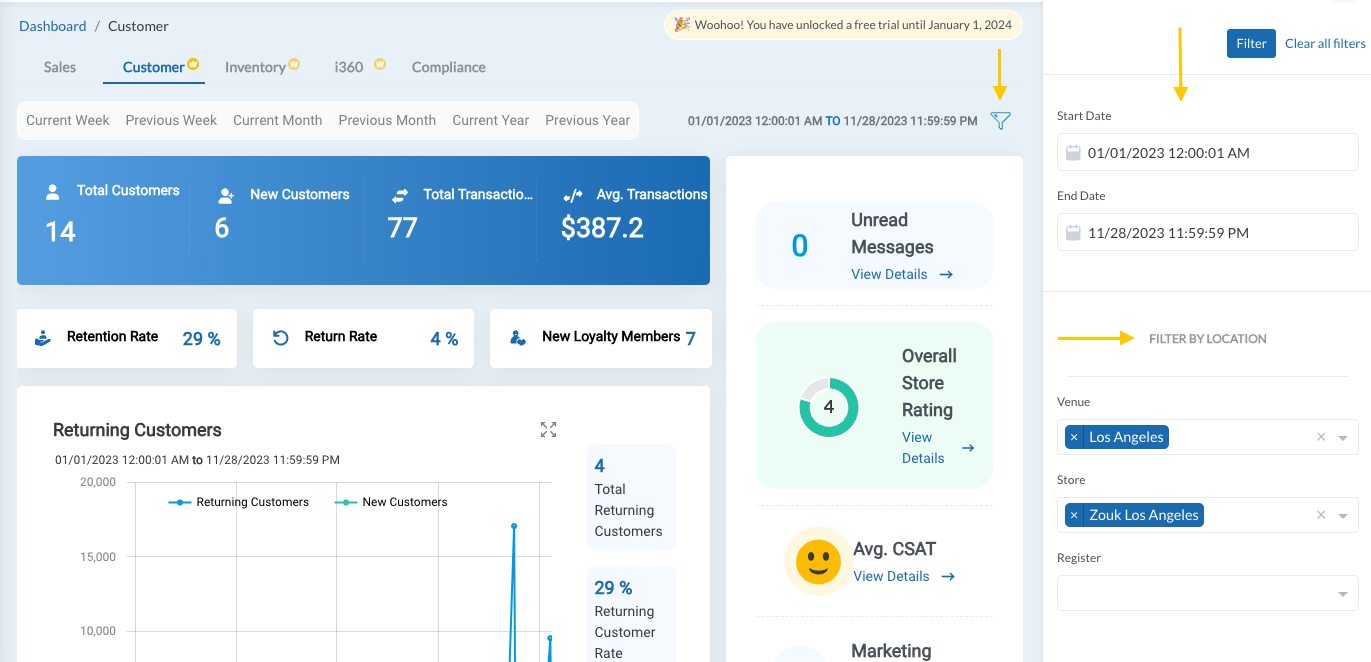Click the Total Returning Customers stat card

pyautogui.click(x=631, y=497)
